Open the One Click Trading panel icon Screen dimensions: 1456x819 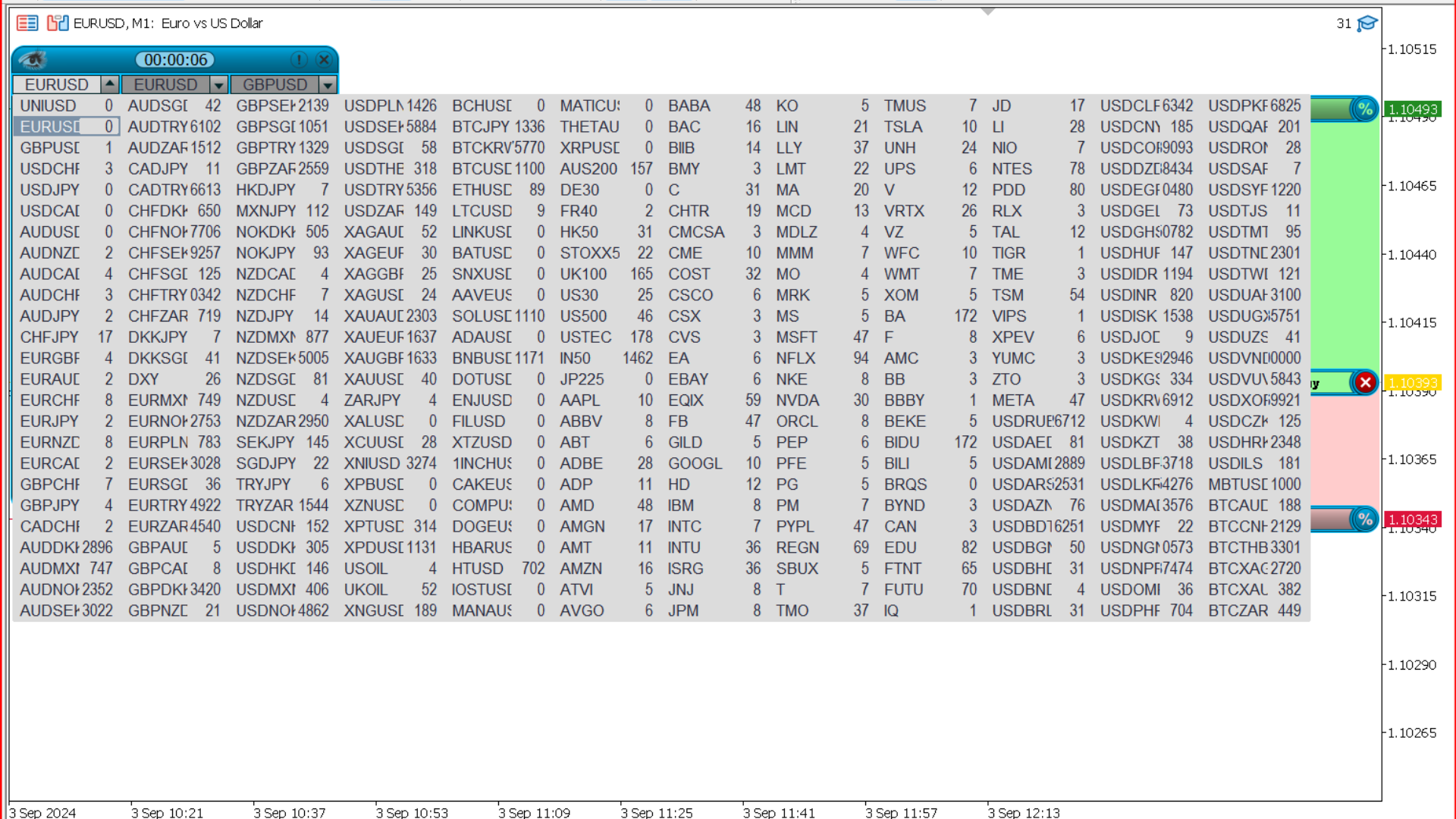(58, 23)
